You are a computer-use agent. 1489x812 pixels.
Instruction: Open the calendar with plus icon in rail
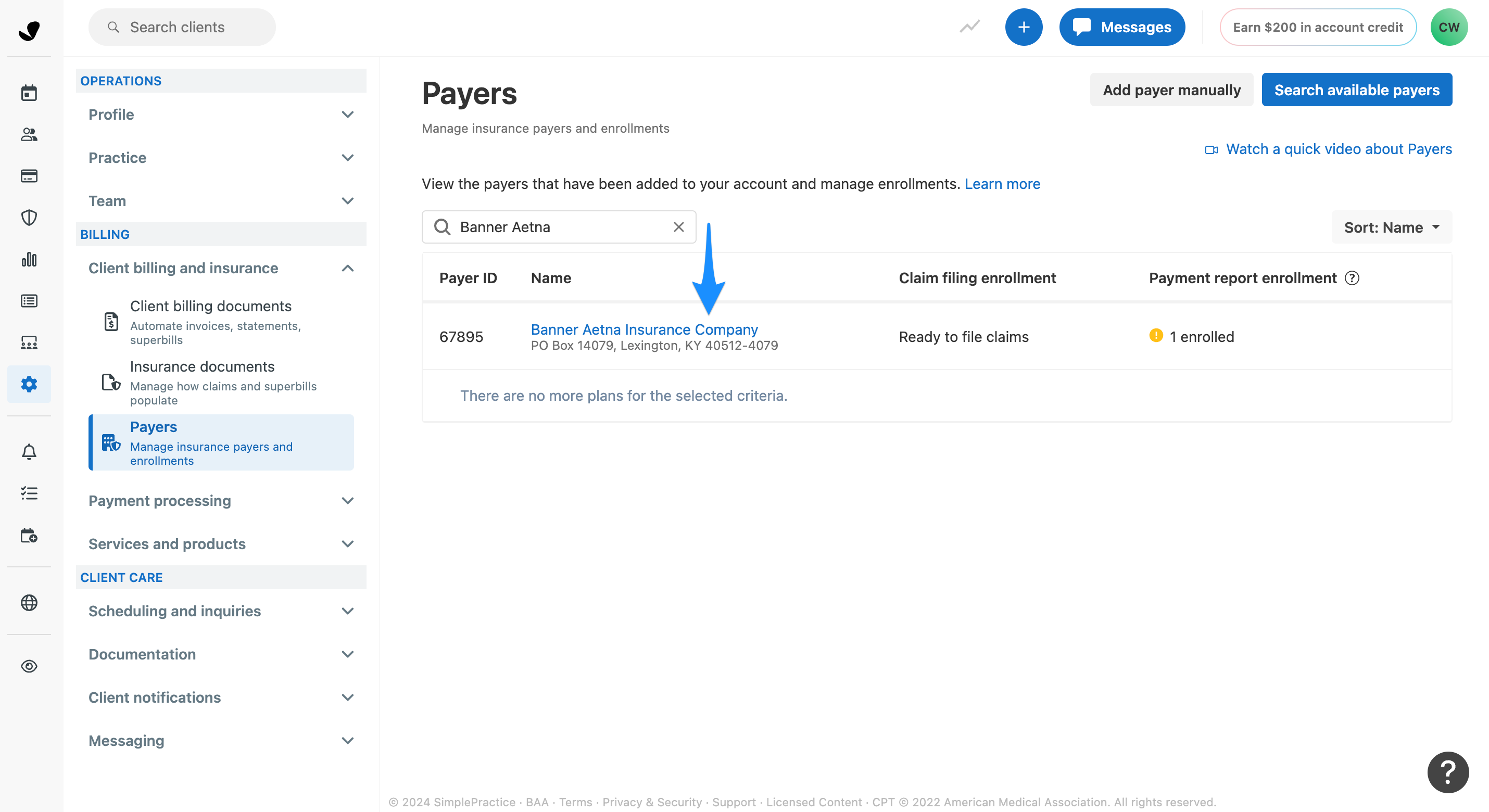point(29,535)
